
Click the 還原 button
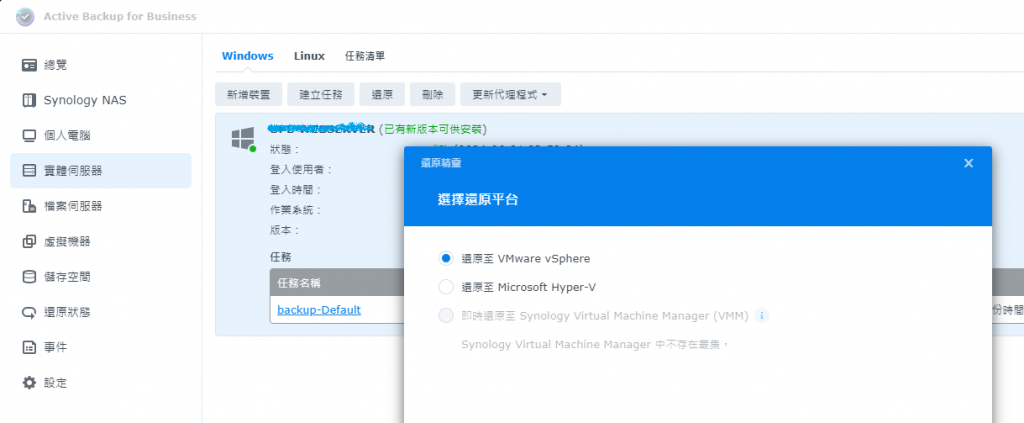click(382, 95)
